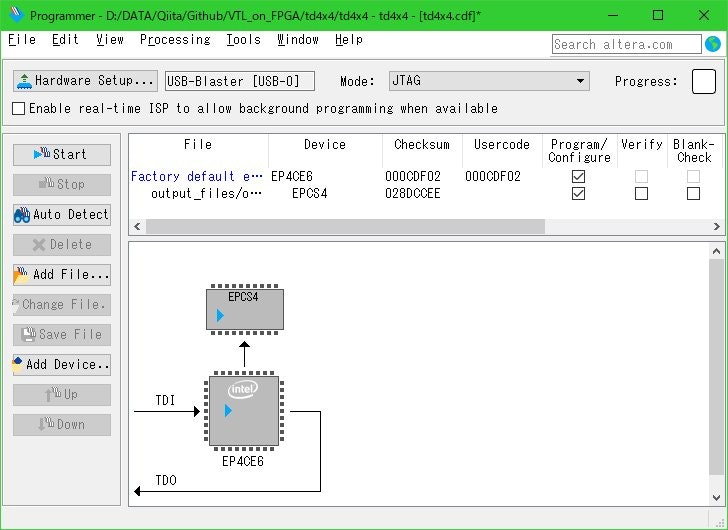
Task: Click the Programmer app icon in title bar
Action: pos(16,15)
